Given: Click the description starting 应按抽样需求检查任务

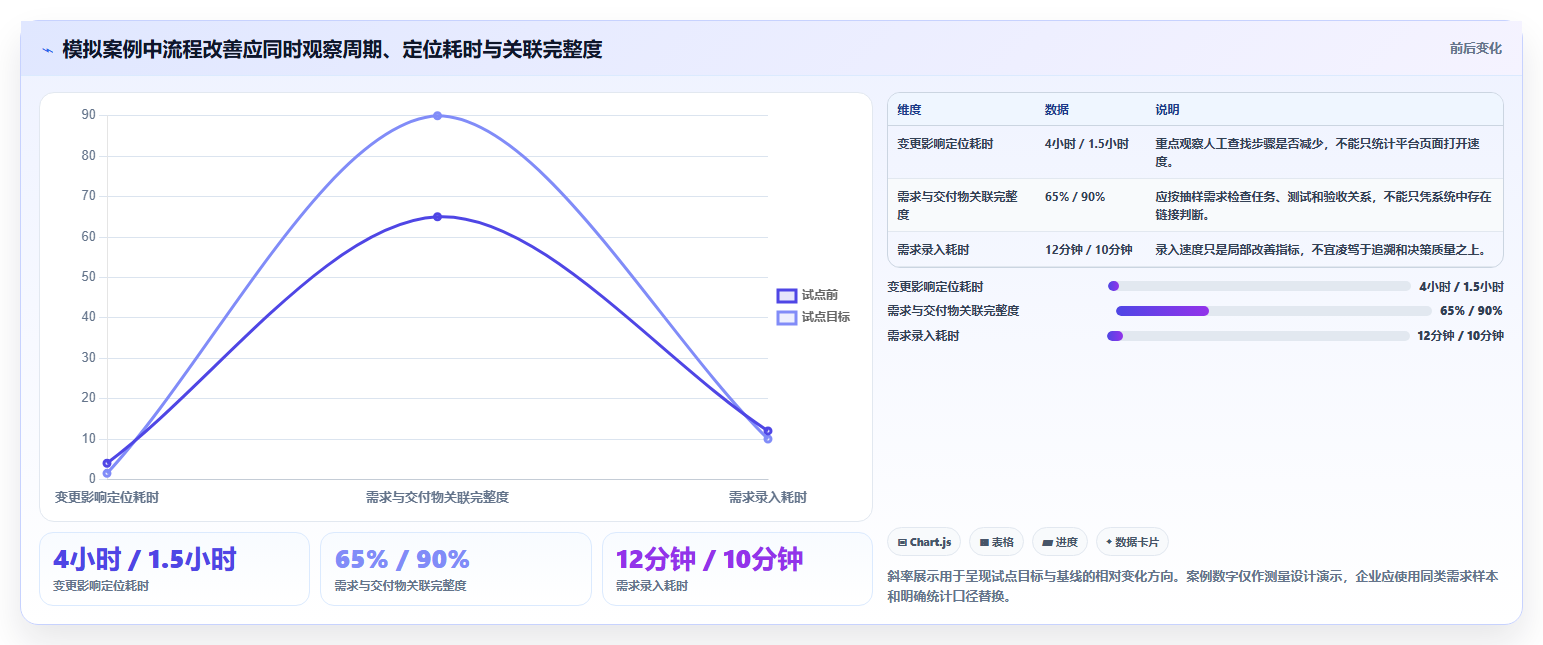Looking at the screenshot, I should click(1323, 205).
